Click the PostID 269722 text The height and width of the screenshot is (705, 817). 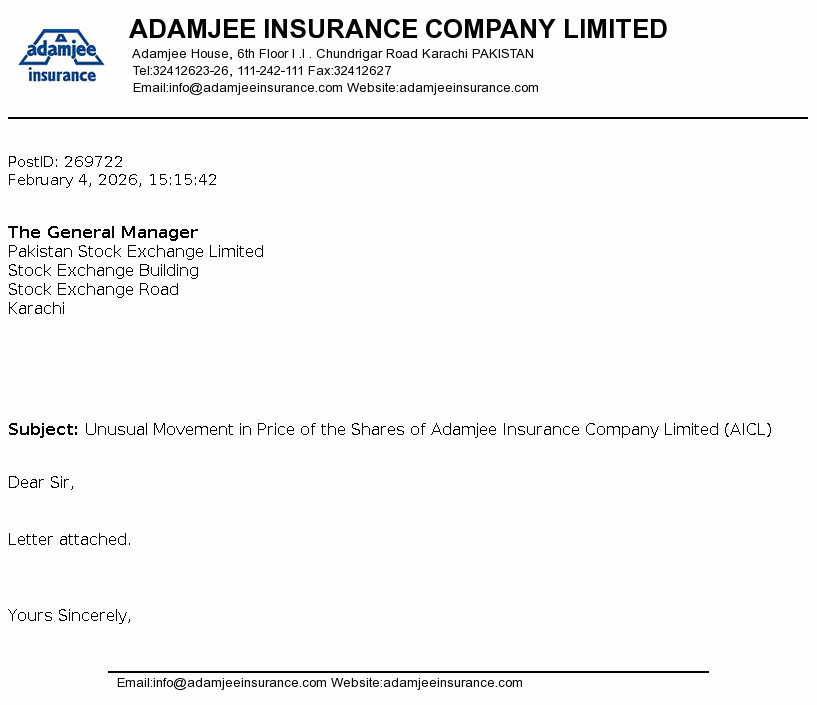(66, 162)
